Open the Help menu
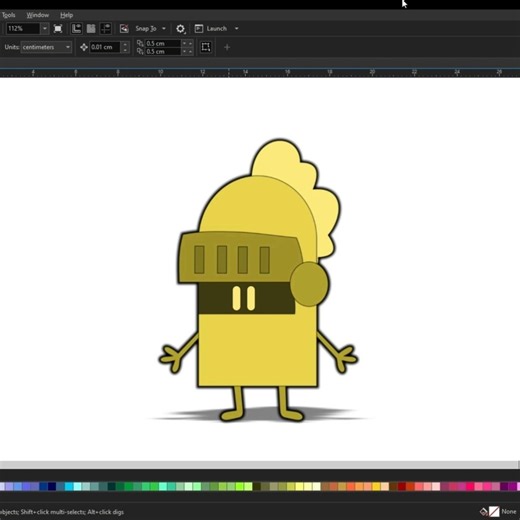 click(66, 15)
